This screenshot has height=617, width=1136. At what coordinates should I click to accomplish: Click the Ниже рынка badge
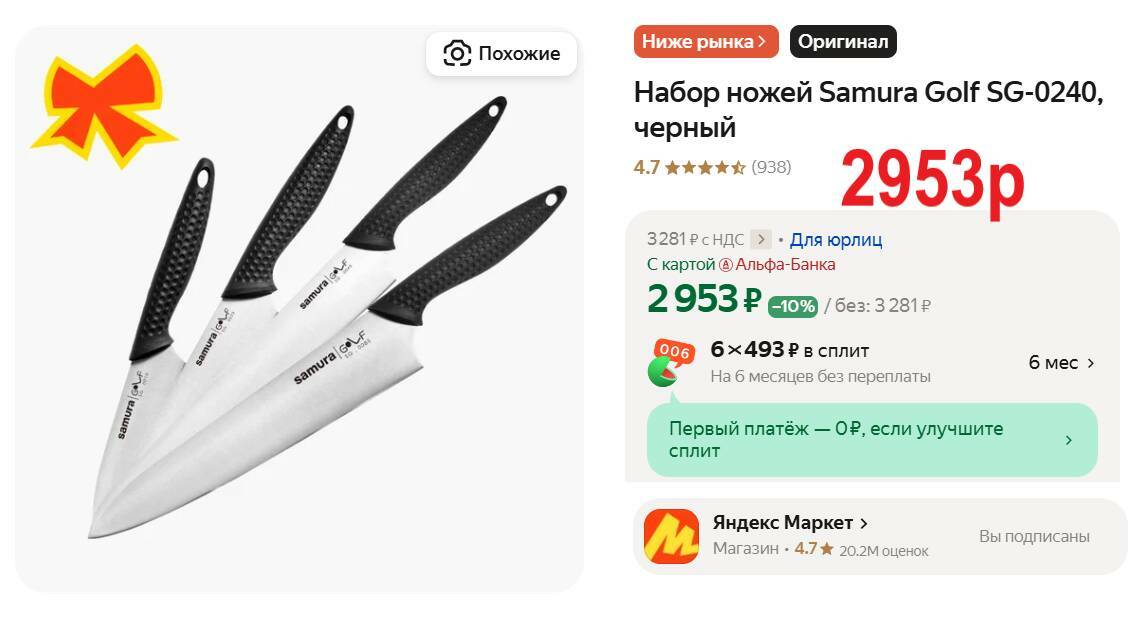point(706,42)
